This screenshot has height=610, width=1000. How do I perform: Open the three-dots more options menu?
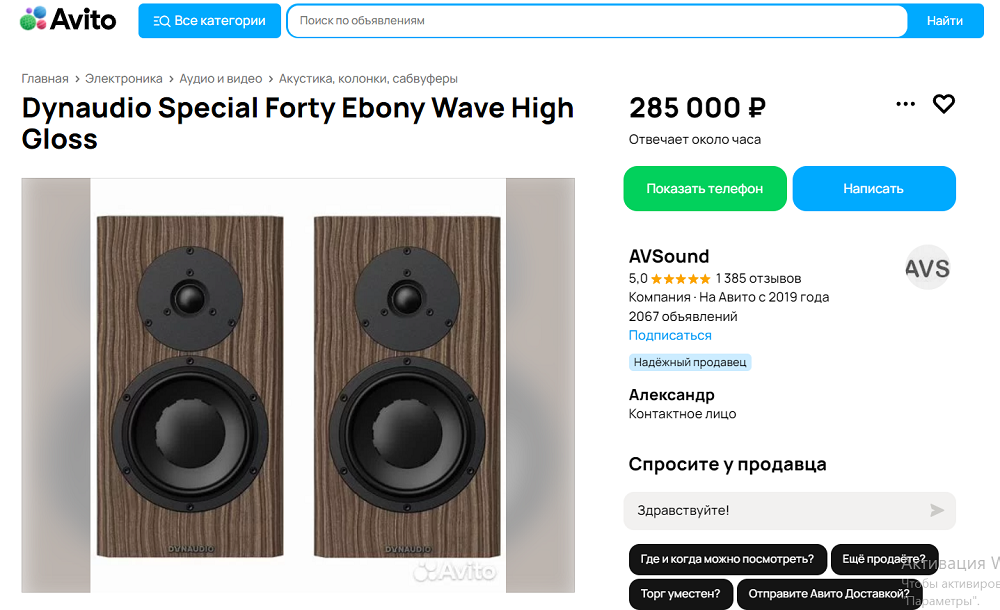906,104
